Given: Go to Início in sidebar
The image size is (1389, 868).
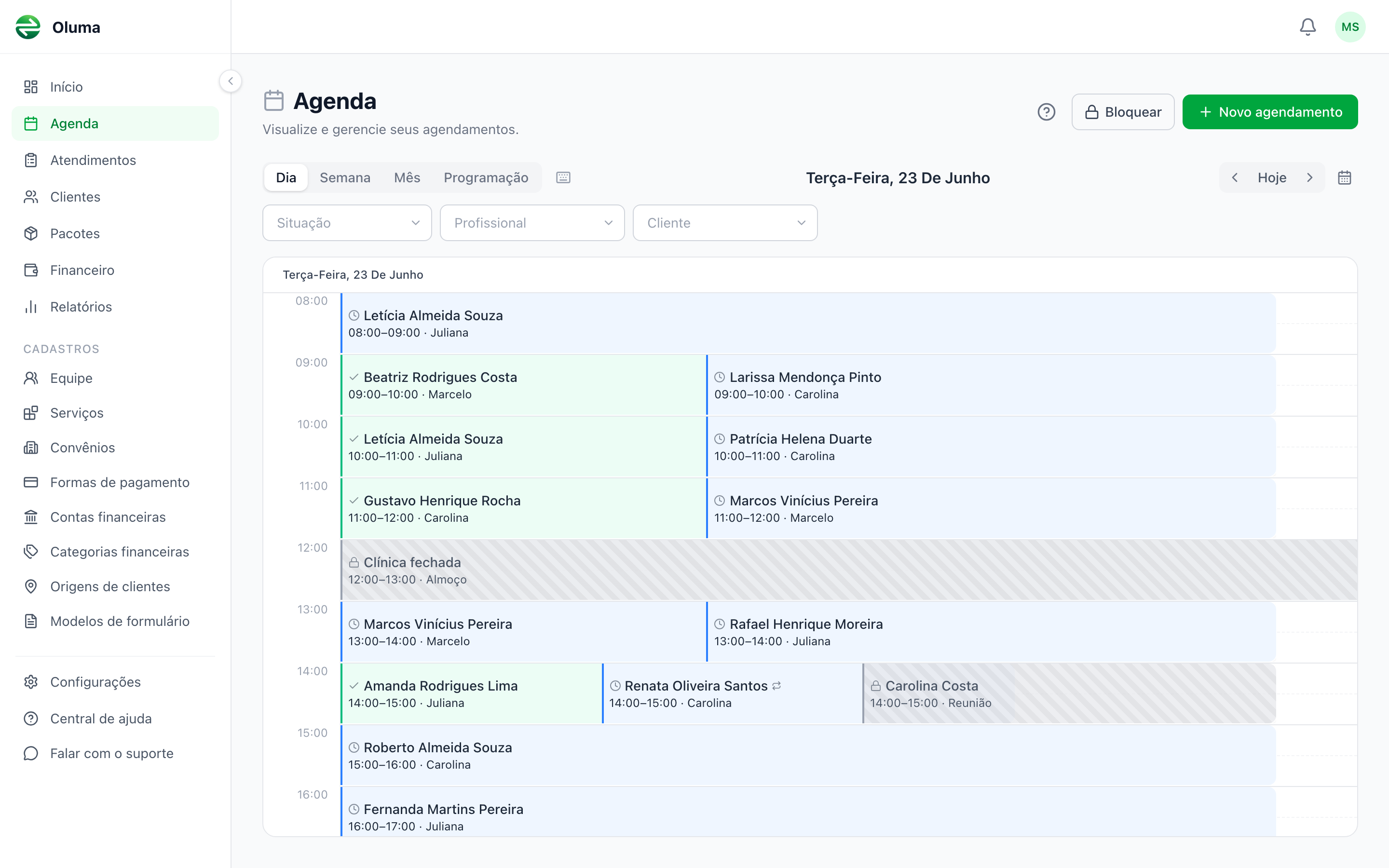Looking at the screenshot, I should 115,87.
